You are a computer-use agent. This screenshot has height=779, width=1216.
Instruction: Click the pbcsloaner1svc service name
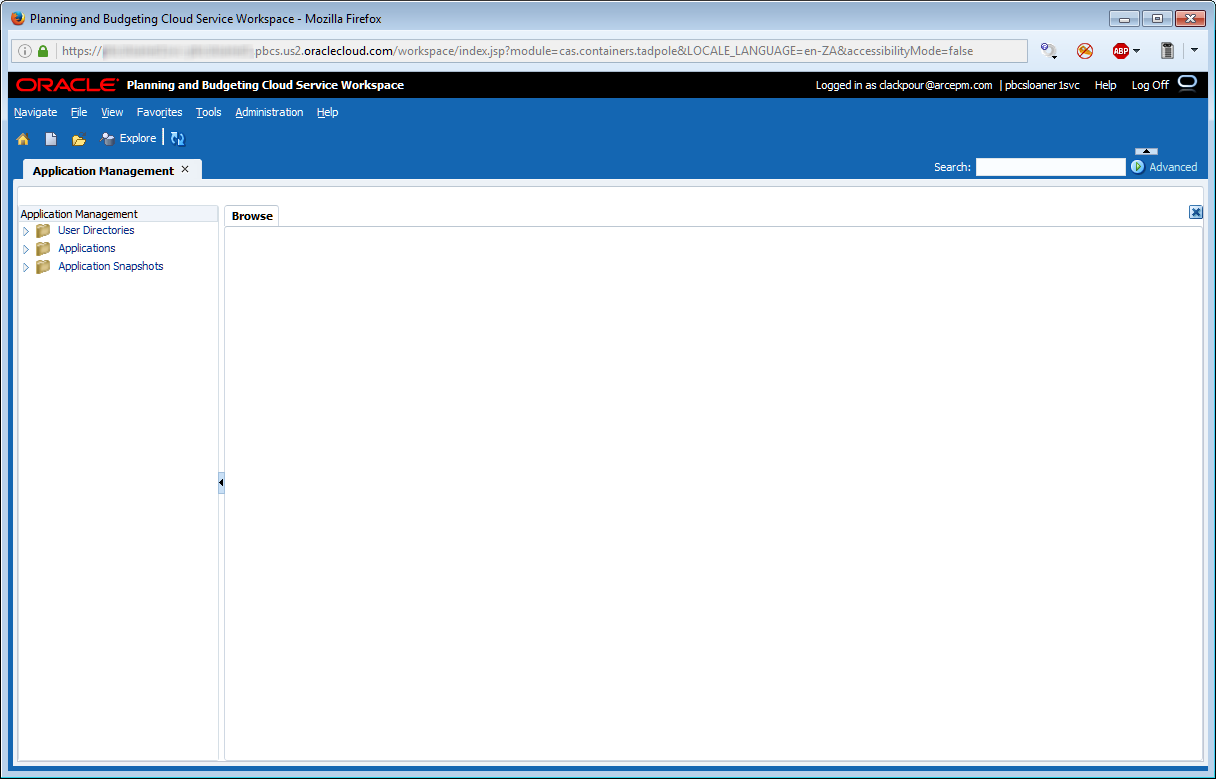click(x=1042, y=85)
